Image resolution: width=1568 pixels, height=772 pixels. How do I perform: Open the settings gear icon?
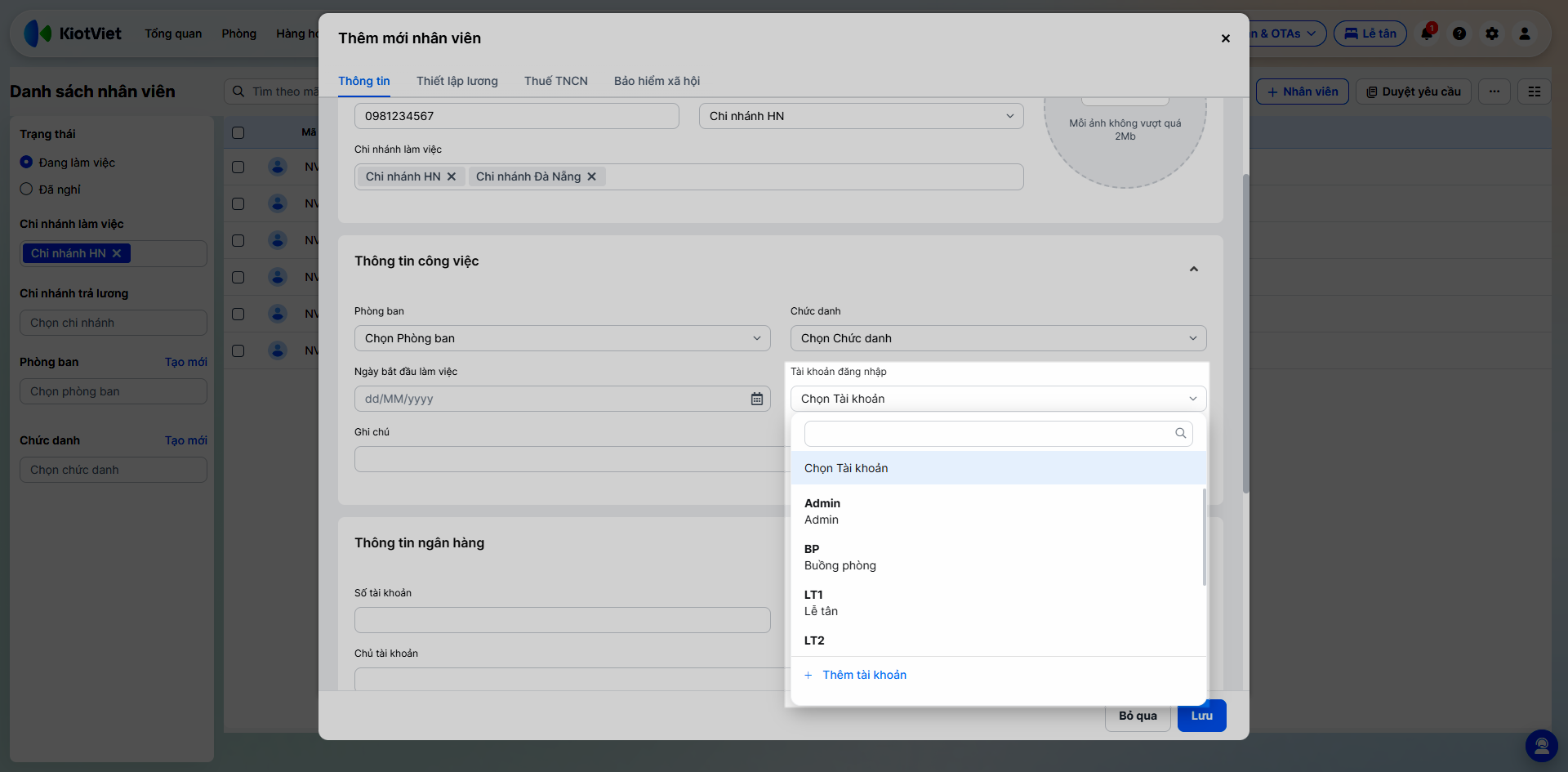[x=1492, y=33]
